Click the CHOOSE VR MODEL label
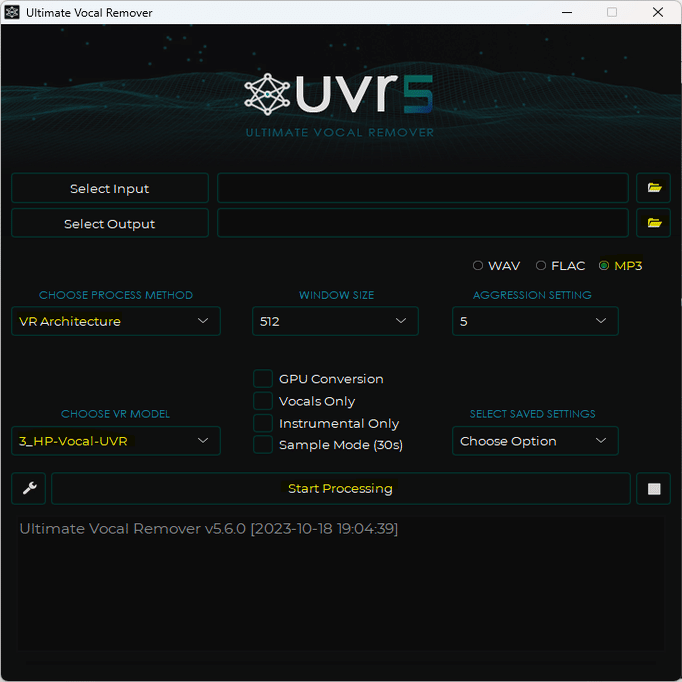The height and width of the screenshot is (682, 682). pyautogui.click(x=115, y=414)
